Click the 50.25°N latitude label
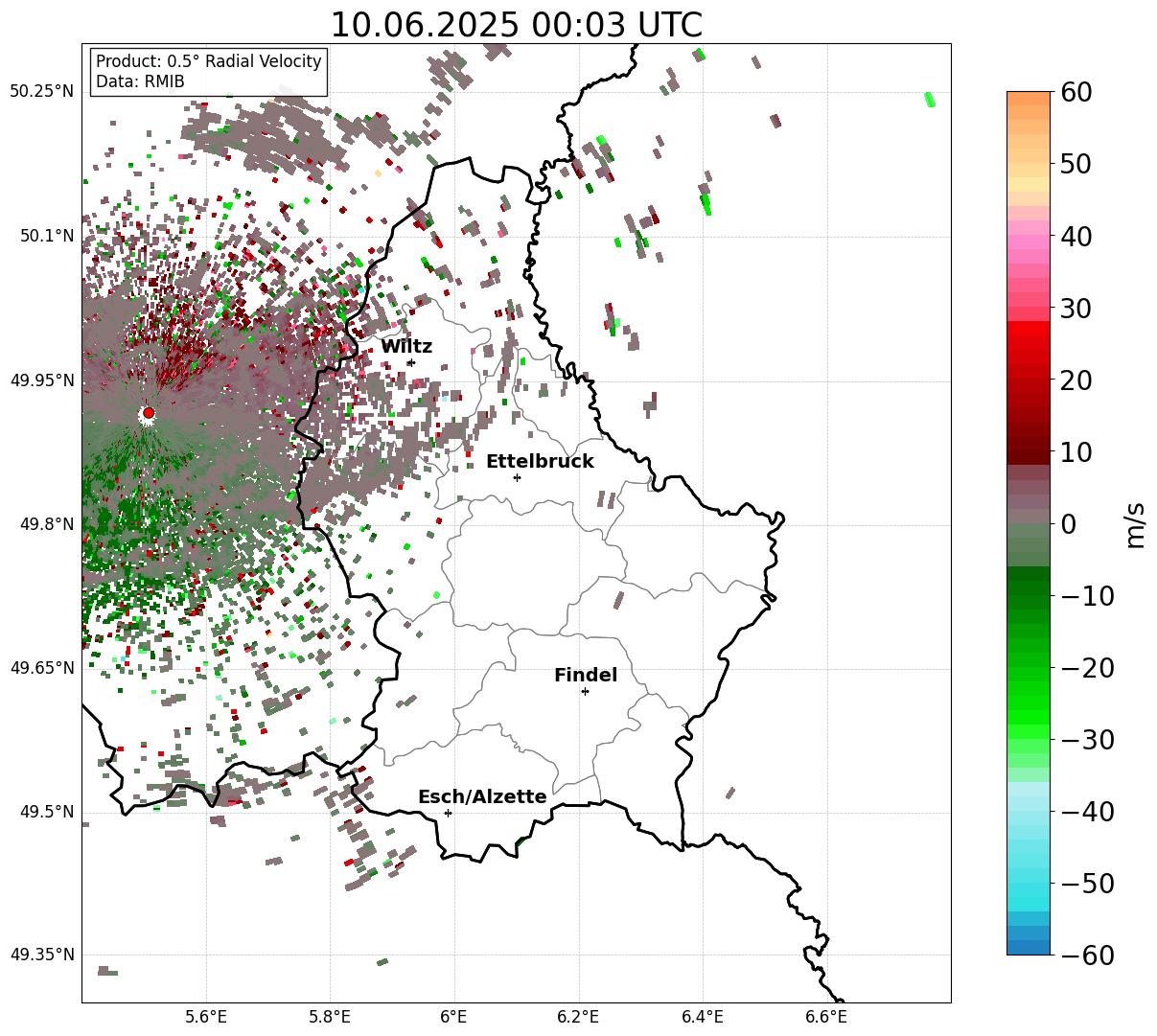 (x=42, y=91)
